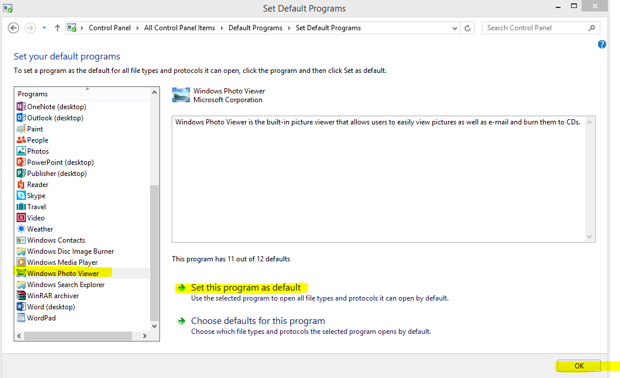The height and width of the screenshot is (378, 620).
Task: Click the search magnifier icon
Action: 592,28
